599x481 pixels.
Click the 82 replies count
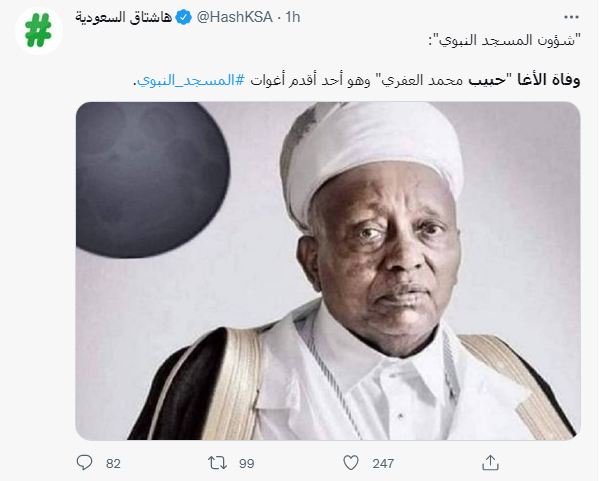113,463
